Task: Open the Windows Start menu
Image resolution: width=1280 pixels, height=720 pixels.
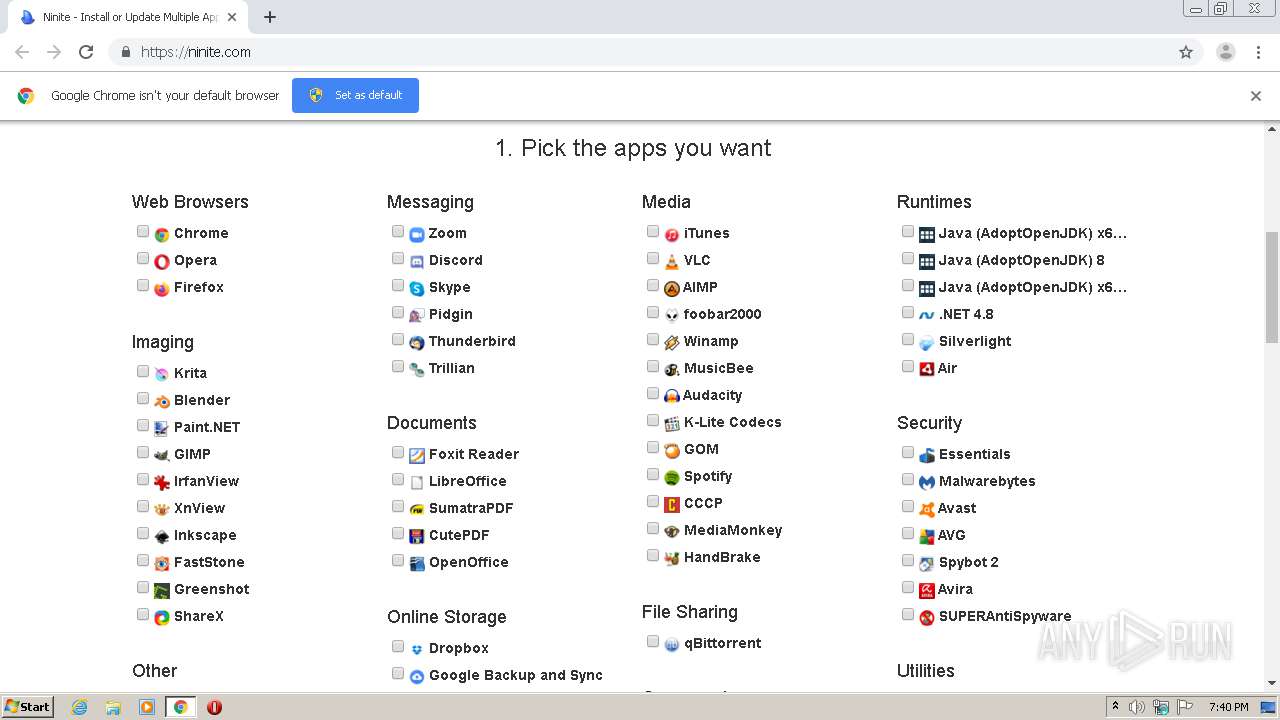Action: (28, 707)
